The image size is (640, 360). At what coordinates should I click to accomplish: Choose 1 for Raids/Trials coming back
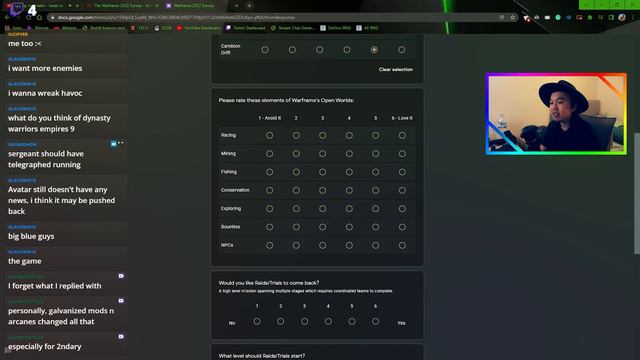click(257, 322)
